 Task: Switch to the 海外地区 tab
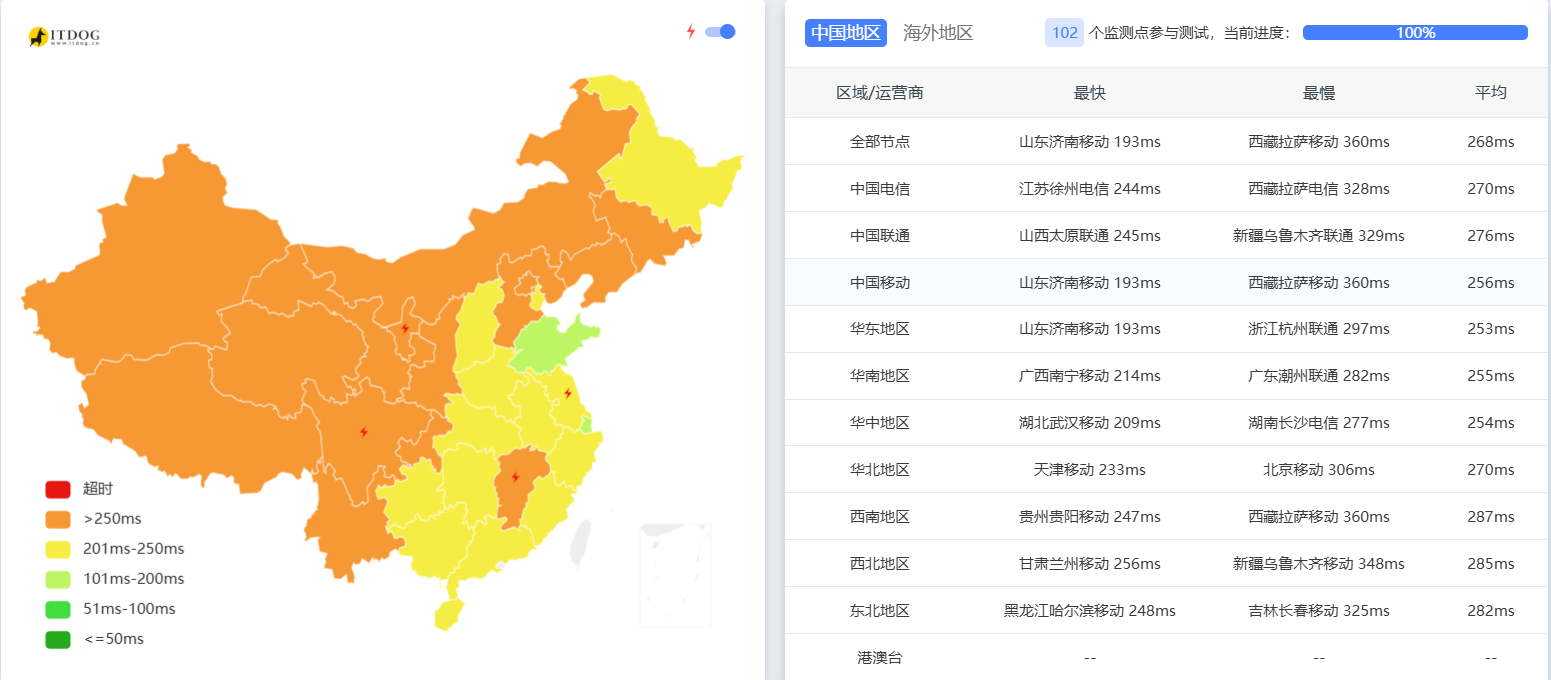click(938, 33)
